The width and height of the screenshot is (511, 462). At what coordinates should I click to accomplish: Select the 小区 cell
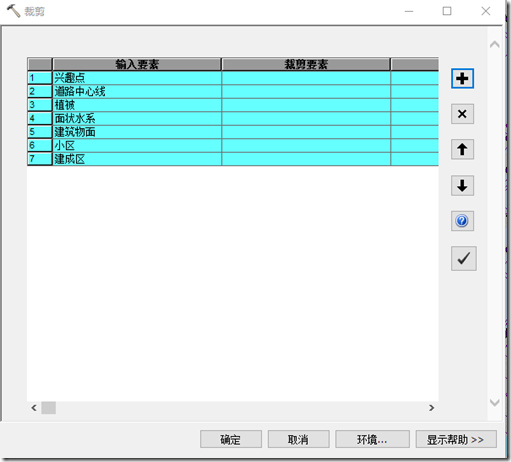point(137,146)
